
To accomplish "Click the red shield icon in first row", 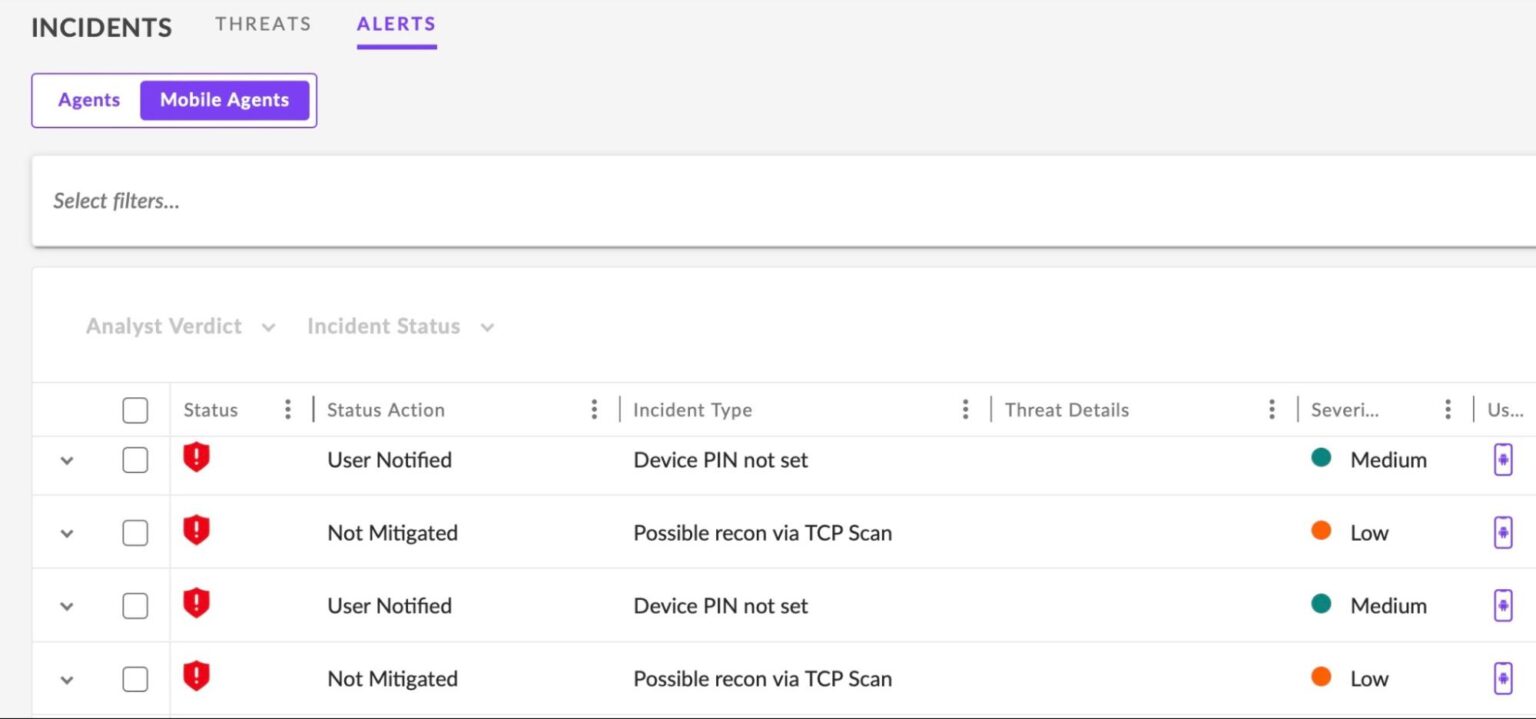I will click(196, 459).
